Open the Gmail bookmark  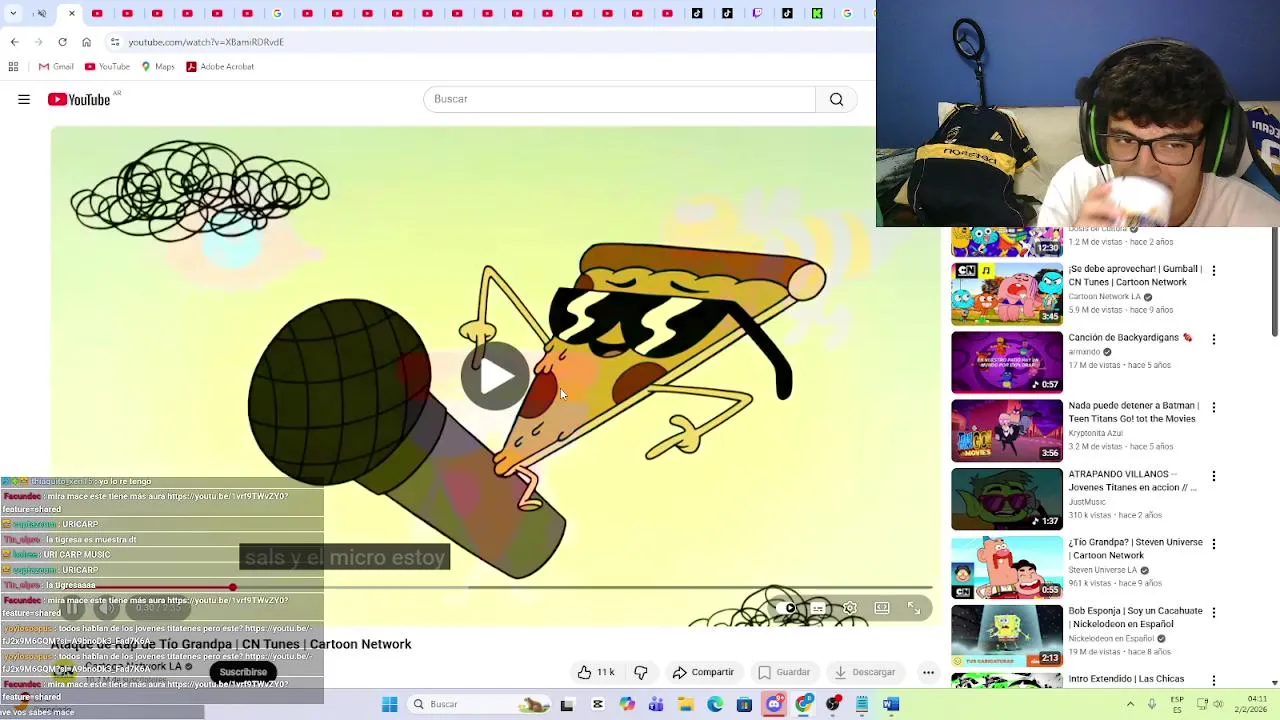click(56, 67)
